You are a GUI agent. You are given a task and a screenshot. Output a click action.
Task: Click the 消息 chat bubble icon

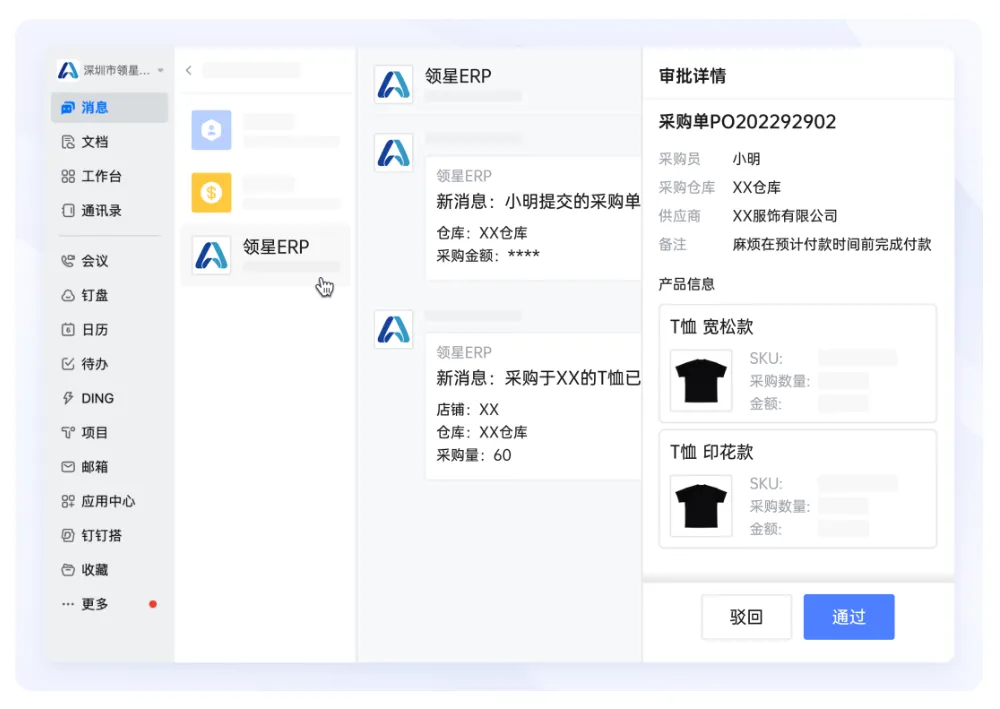(x=68, y=107)
